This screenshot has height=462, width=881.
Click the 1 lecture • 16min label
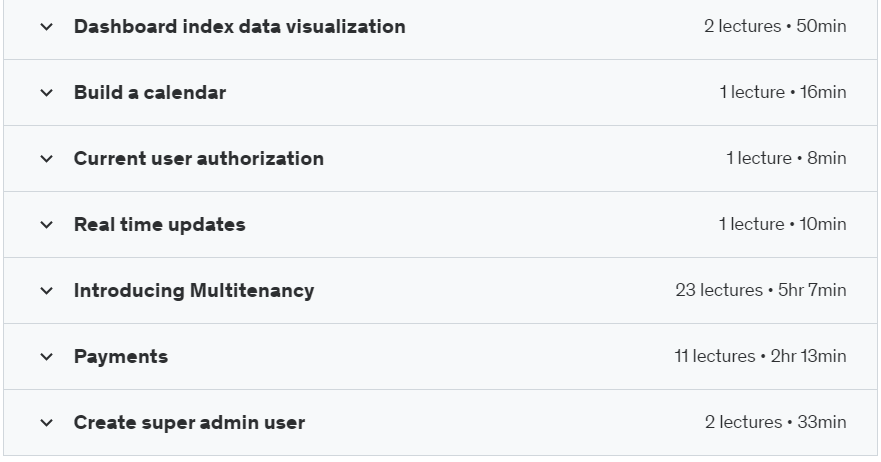coord(783,92)
